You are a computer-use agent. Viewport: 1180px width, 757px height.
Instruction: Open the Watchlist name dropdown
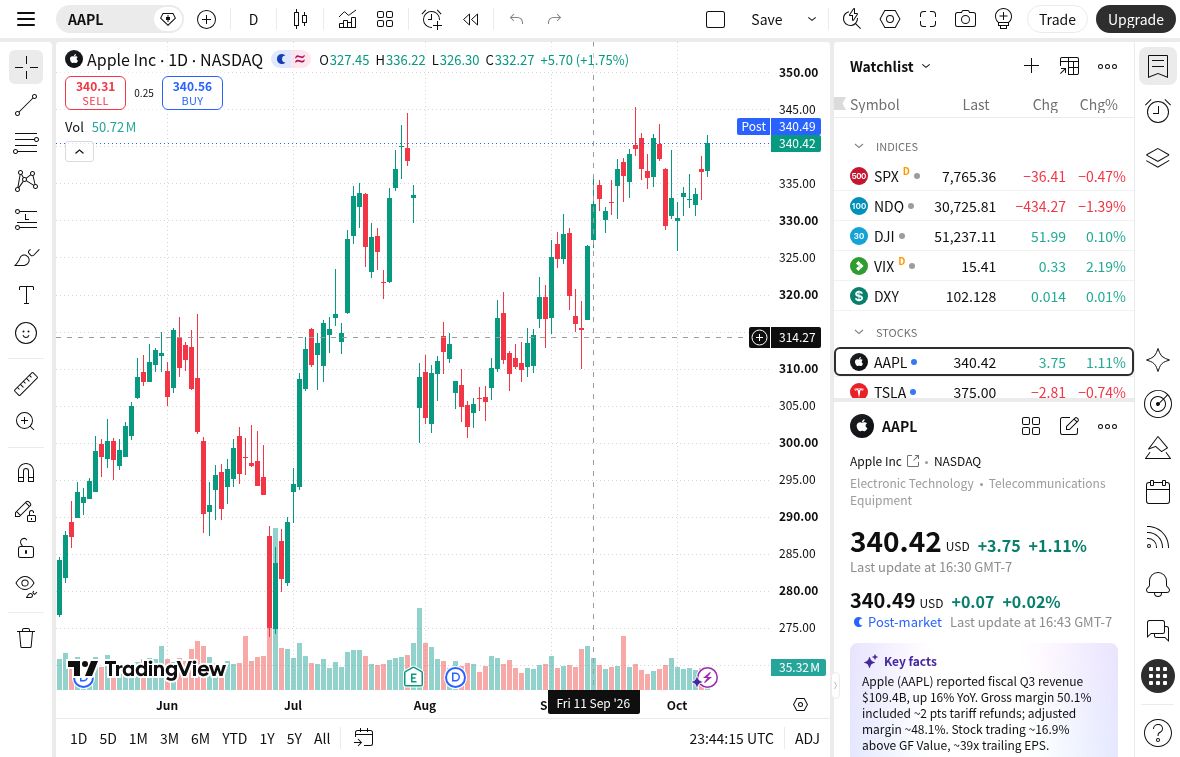click(x=890, y=66)
